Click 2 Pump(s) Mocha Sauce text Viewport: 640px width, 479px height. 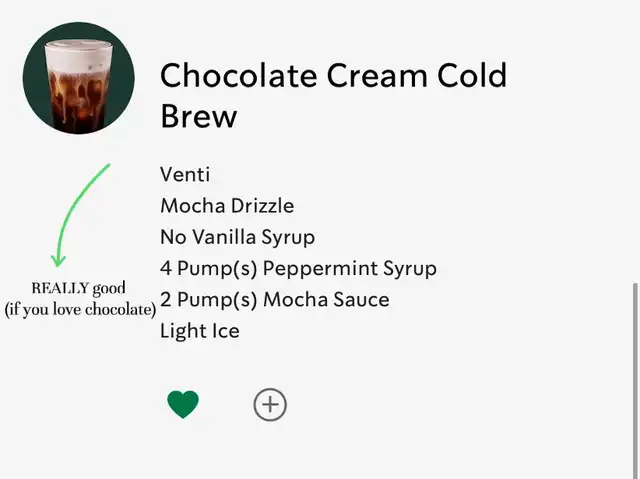coord(275,300)
